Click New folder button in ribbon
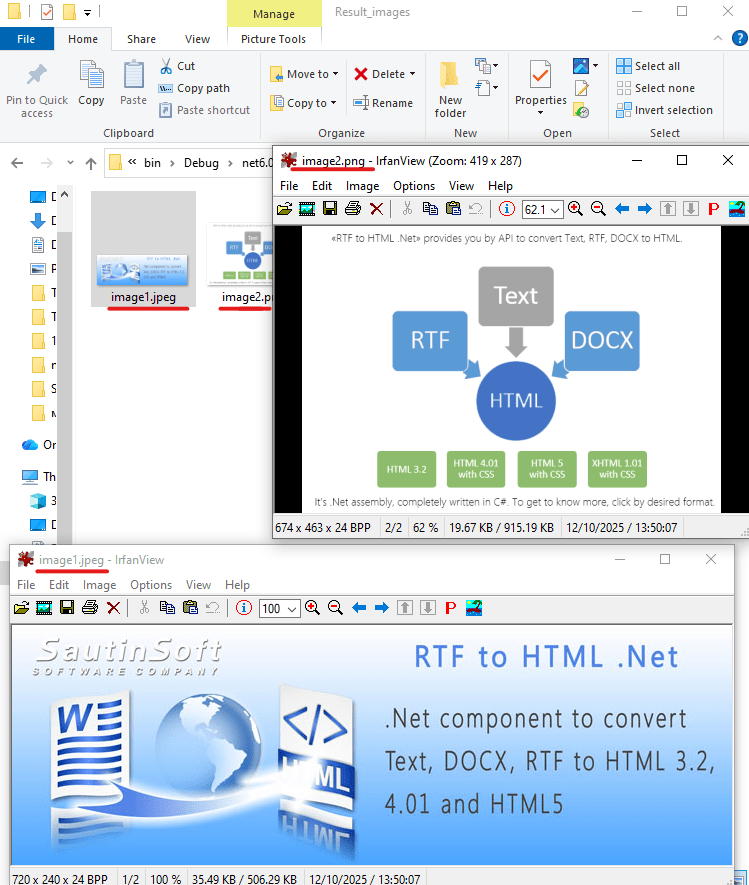Image resolution: width=749 pixels, height=885 pixels. pyautogui.click(x=450, y=90)
